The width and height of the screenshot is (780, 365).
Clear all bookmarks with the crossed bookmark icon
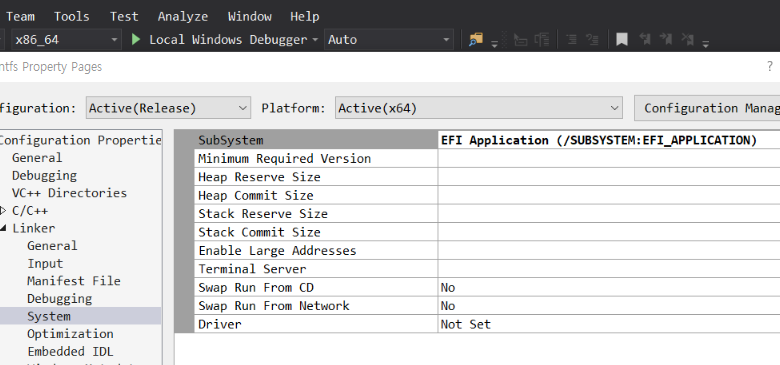click(x=687, y=39)
